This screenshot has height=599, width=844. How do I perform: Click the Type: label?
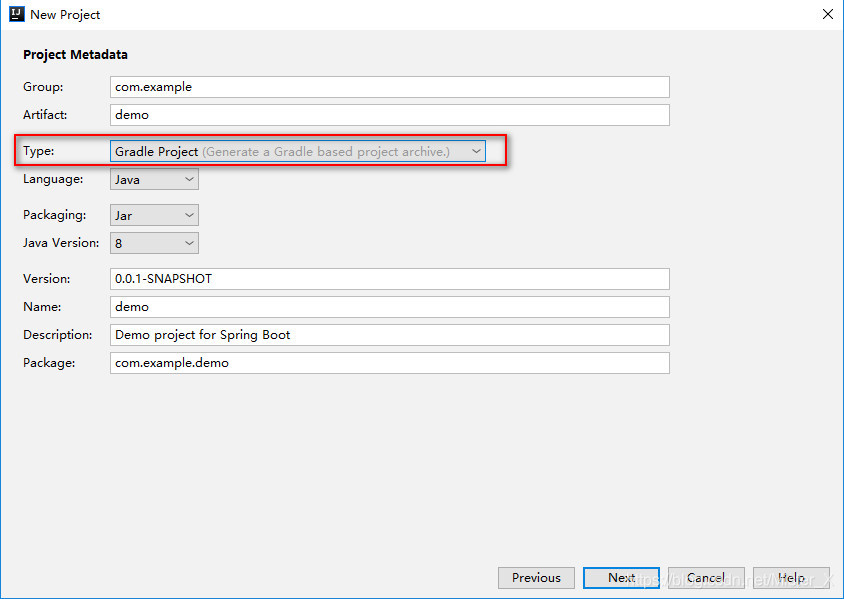click(x=39, y=151)
